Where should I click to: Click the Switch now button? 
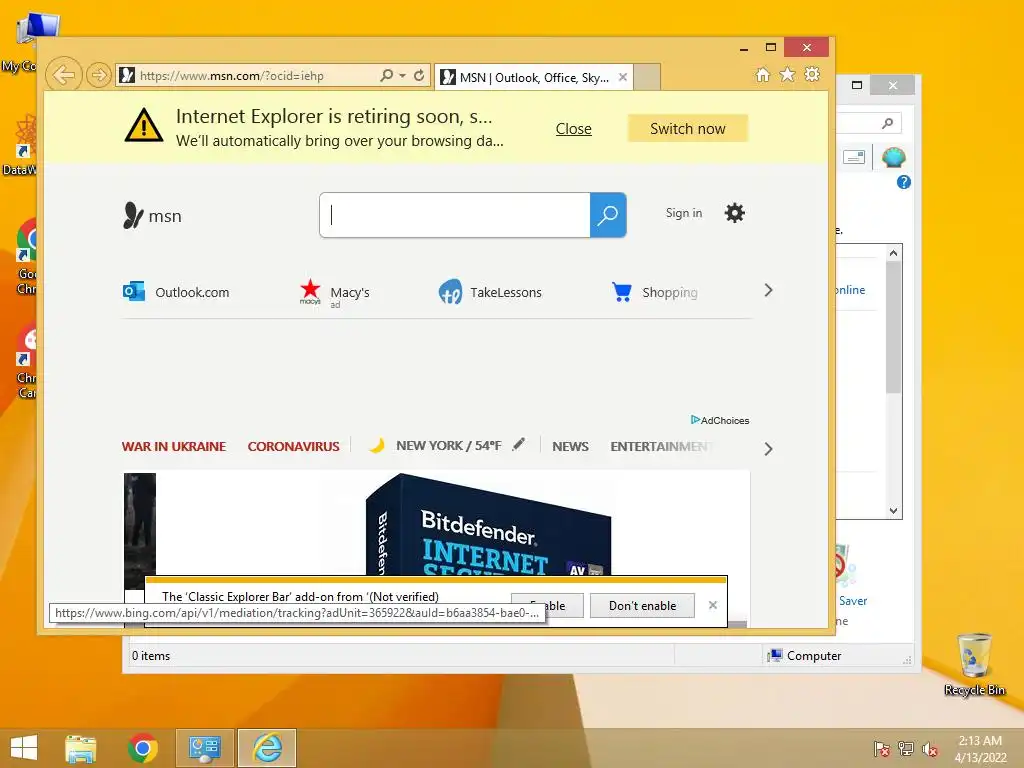[x=688, y=129]
